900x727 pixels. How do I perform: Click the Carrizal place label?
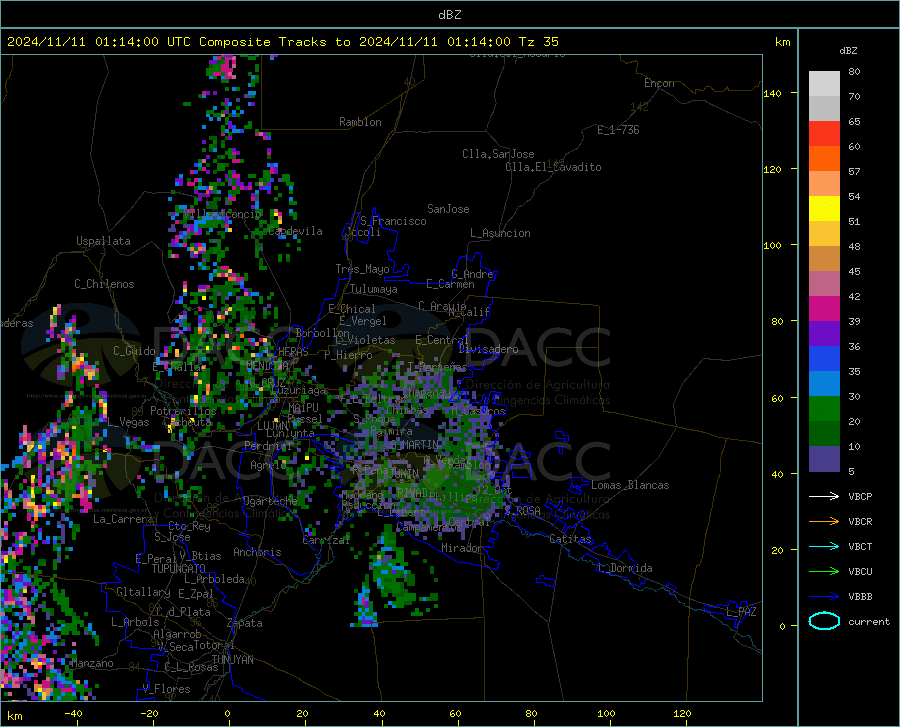click(326, 540)
